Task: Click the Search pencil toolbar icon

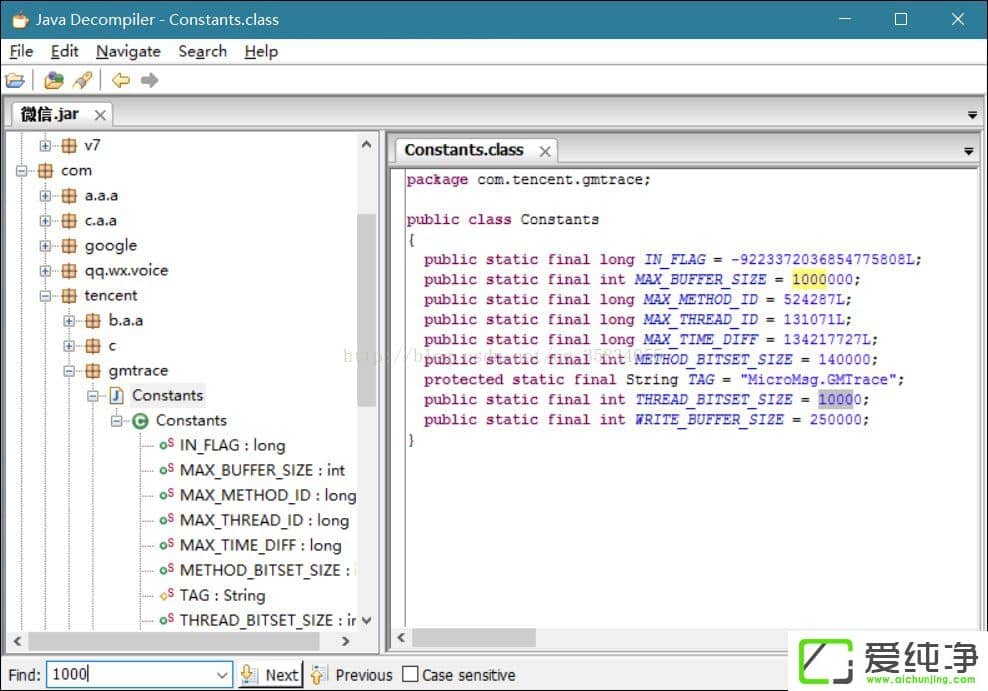Action: click(x=83, y=81)
